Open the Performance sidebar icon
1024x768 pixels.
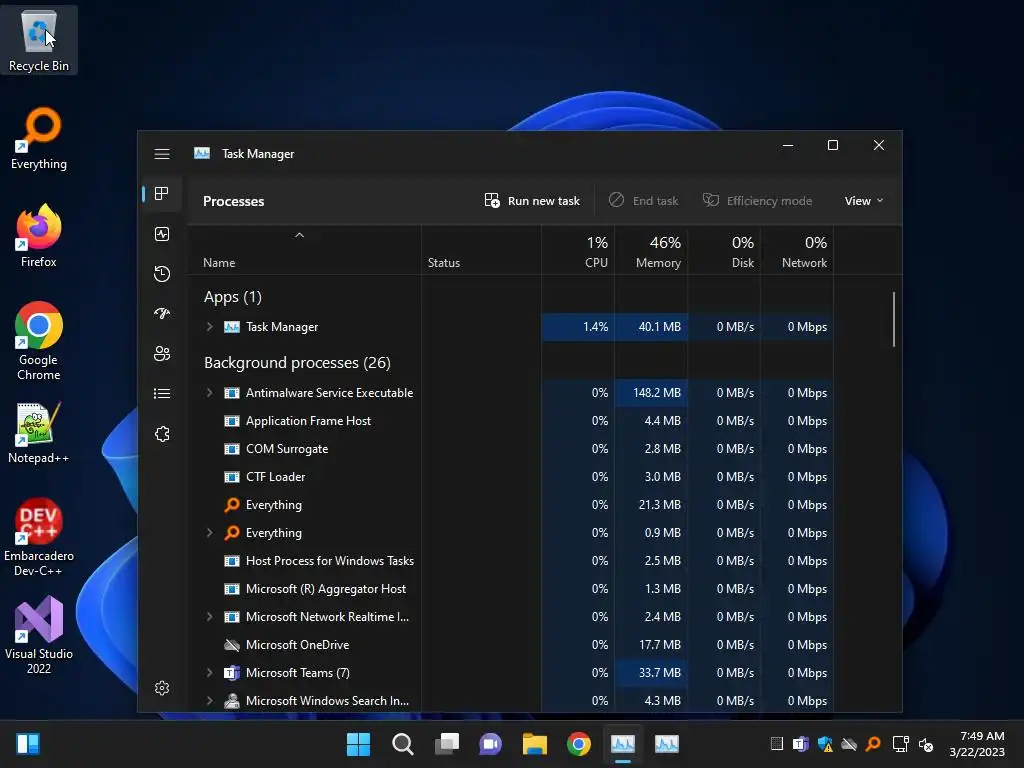point(162,234)
